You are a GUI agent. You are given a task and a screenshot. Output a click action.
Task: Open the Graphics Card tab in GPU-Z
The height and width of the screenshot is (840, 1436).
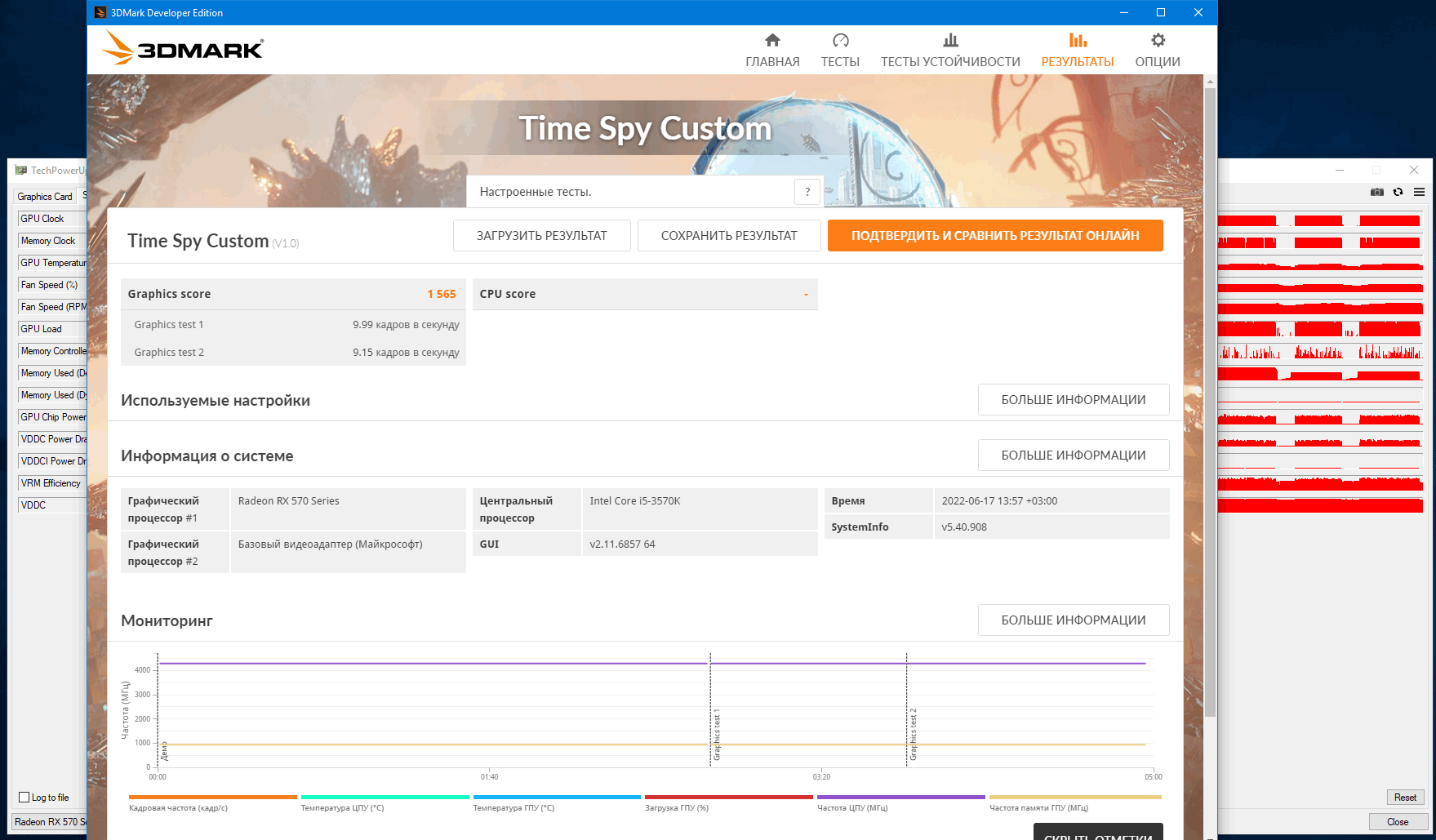[x=45, y=197]
